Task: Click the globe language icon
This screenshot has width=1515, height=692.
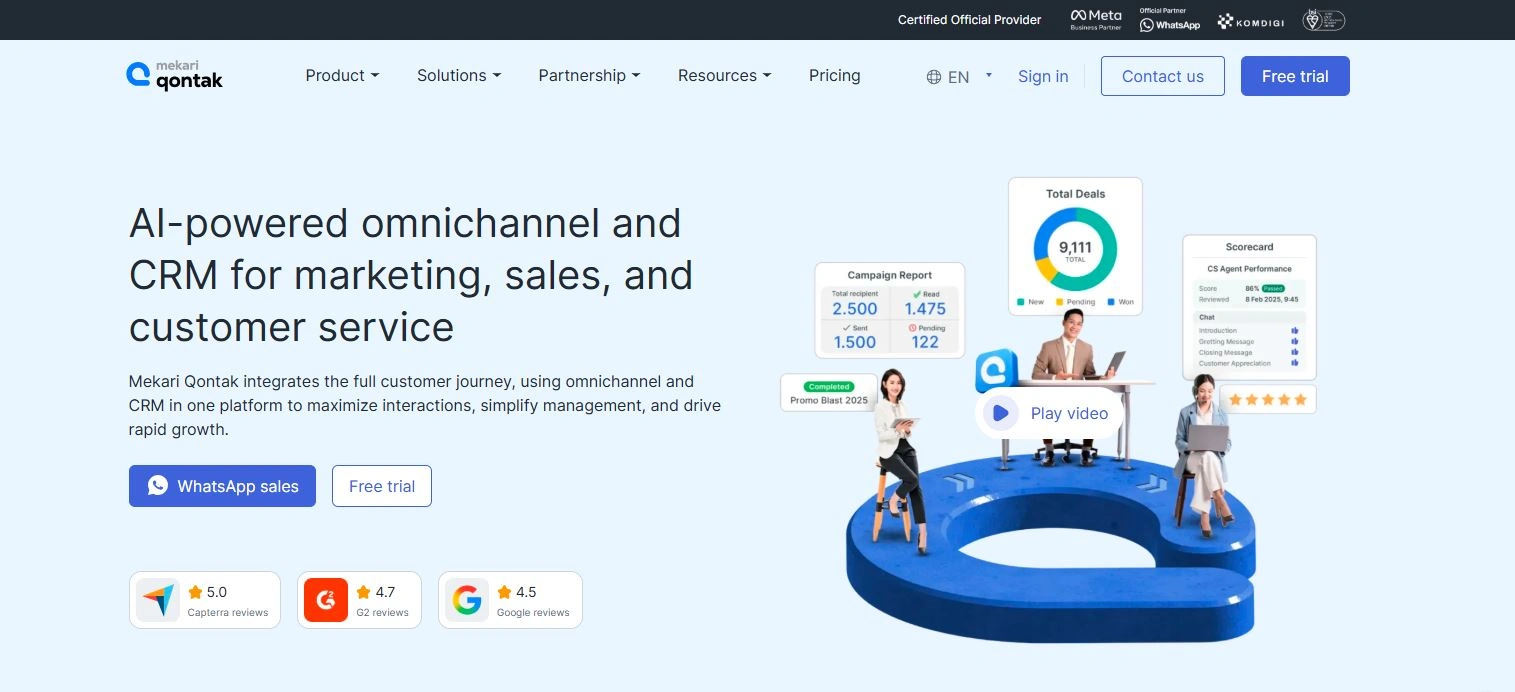Action: (x=934, y=77)
